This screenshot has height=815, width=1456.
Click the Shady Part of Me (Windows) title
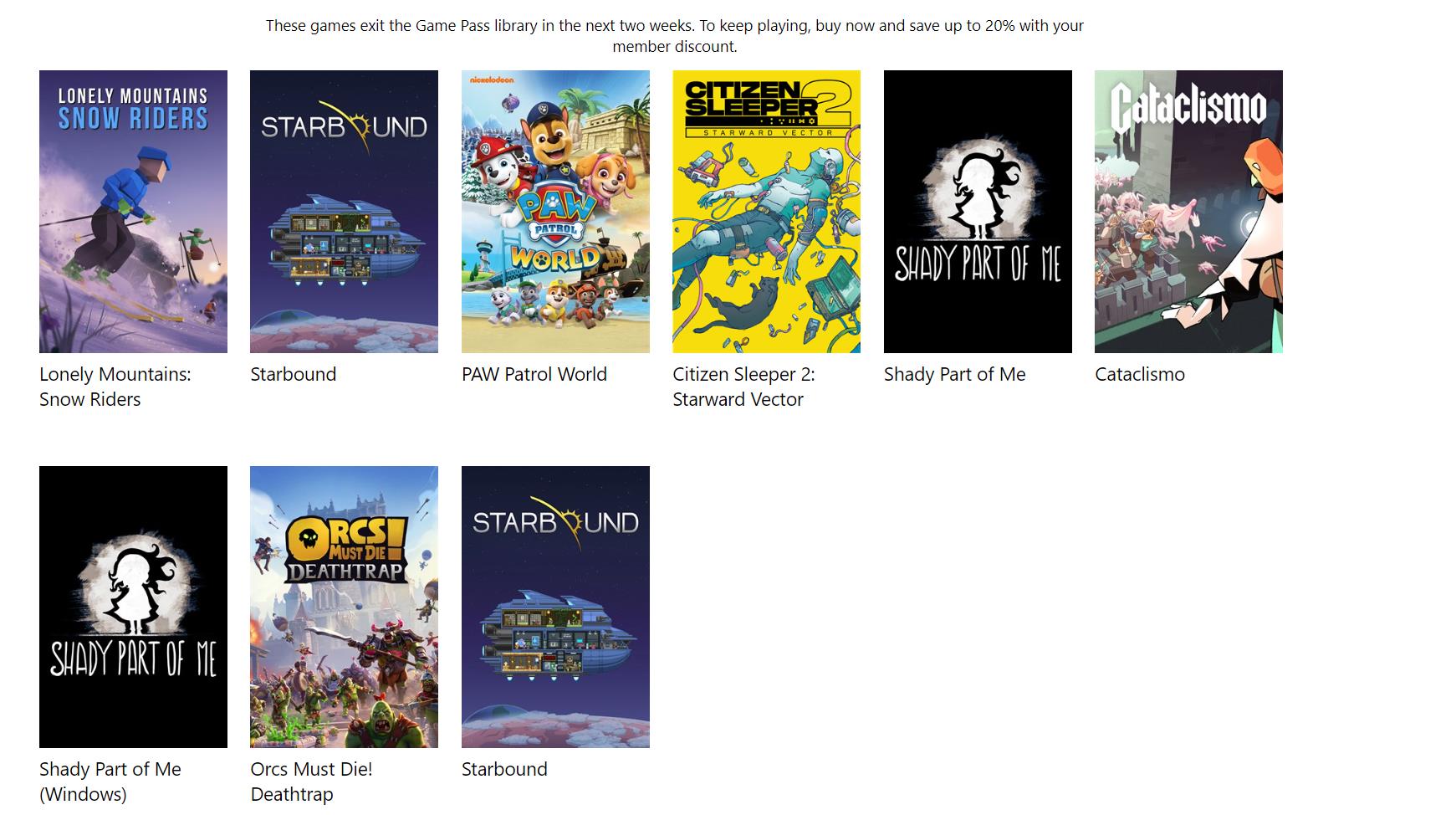coord(110,782)
